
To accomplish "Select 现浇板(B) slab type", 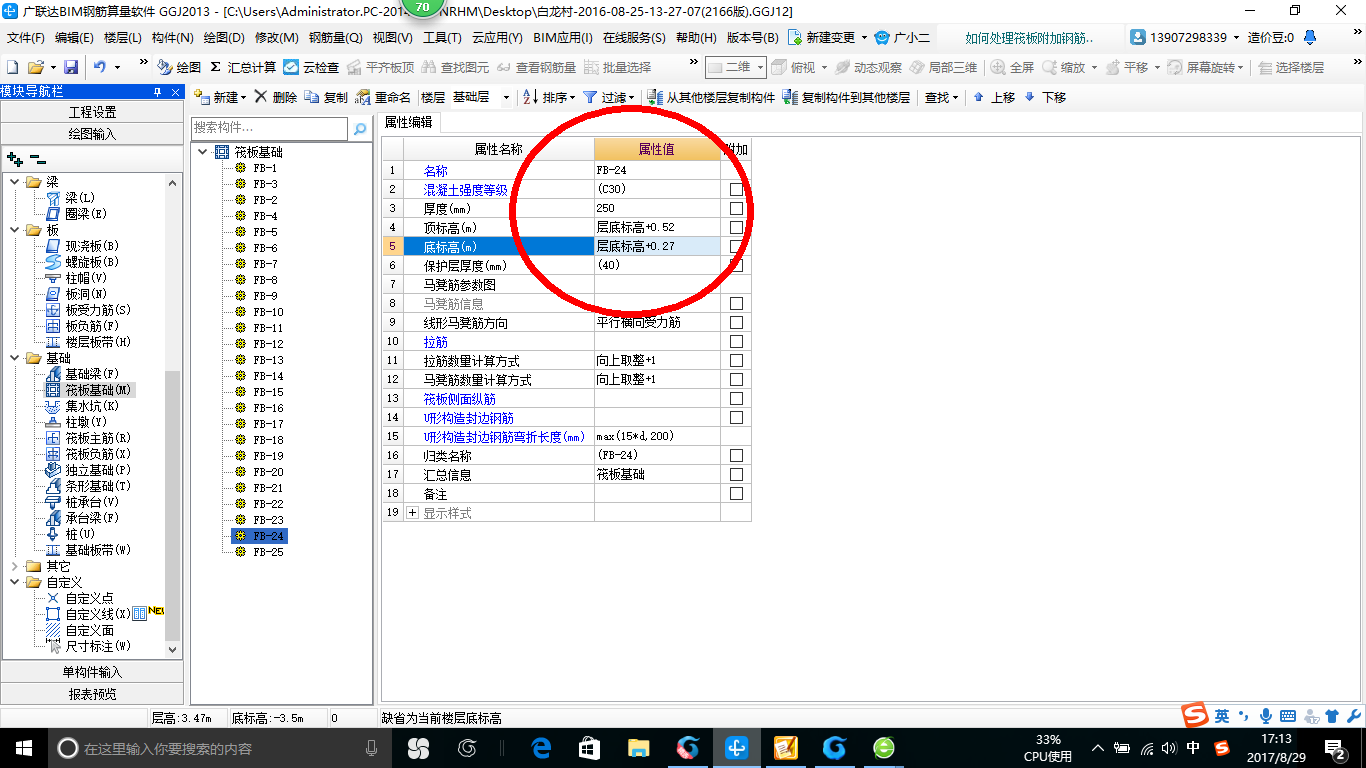I will point(82,246).
